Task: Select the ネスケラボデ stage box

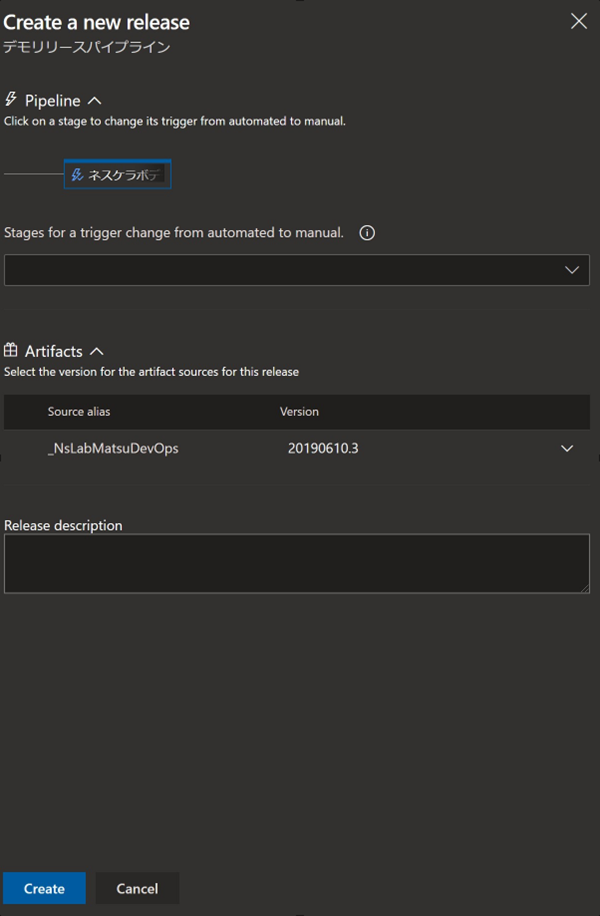Action: 117,174
